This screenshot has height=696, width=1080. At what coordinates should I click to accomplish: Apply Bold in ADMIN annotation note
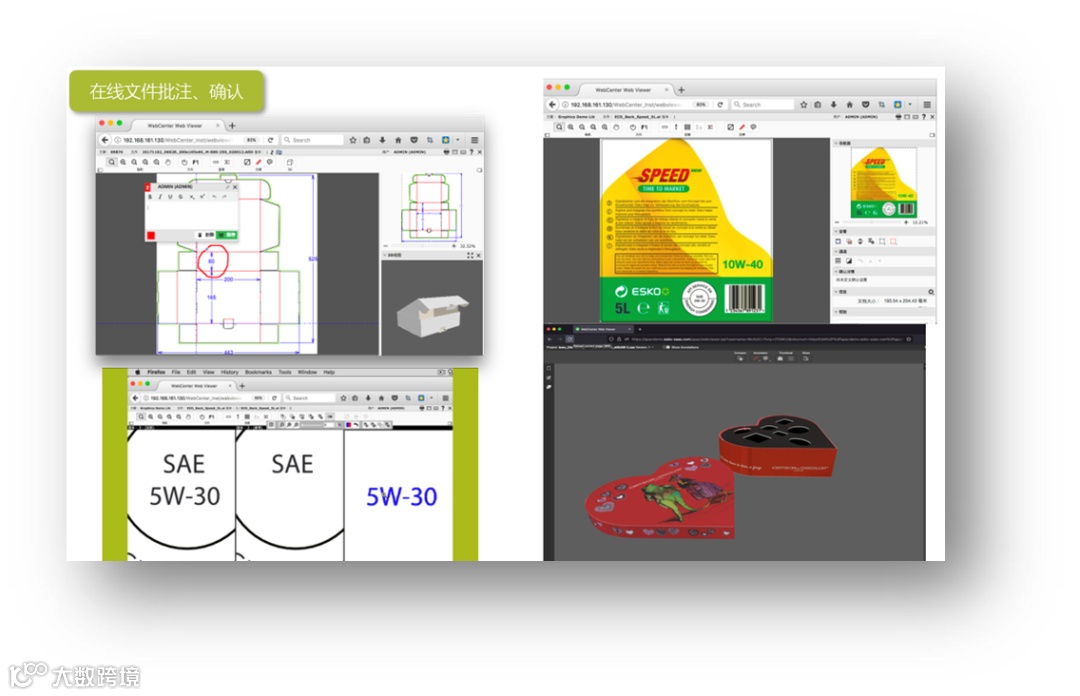(x=150, y=197)
